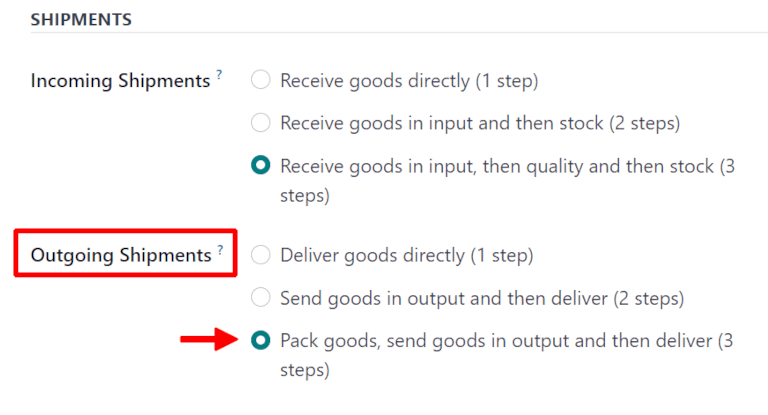Click the 'Receive goods in input and then stock' text
This screenshot has width=768, height=415.
coord(480,124)
